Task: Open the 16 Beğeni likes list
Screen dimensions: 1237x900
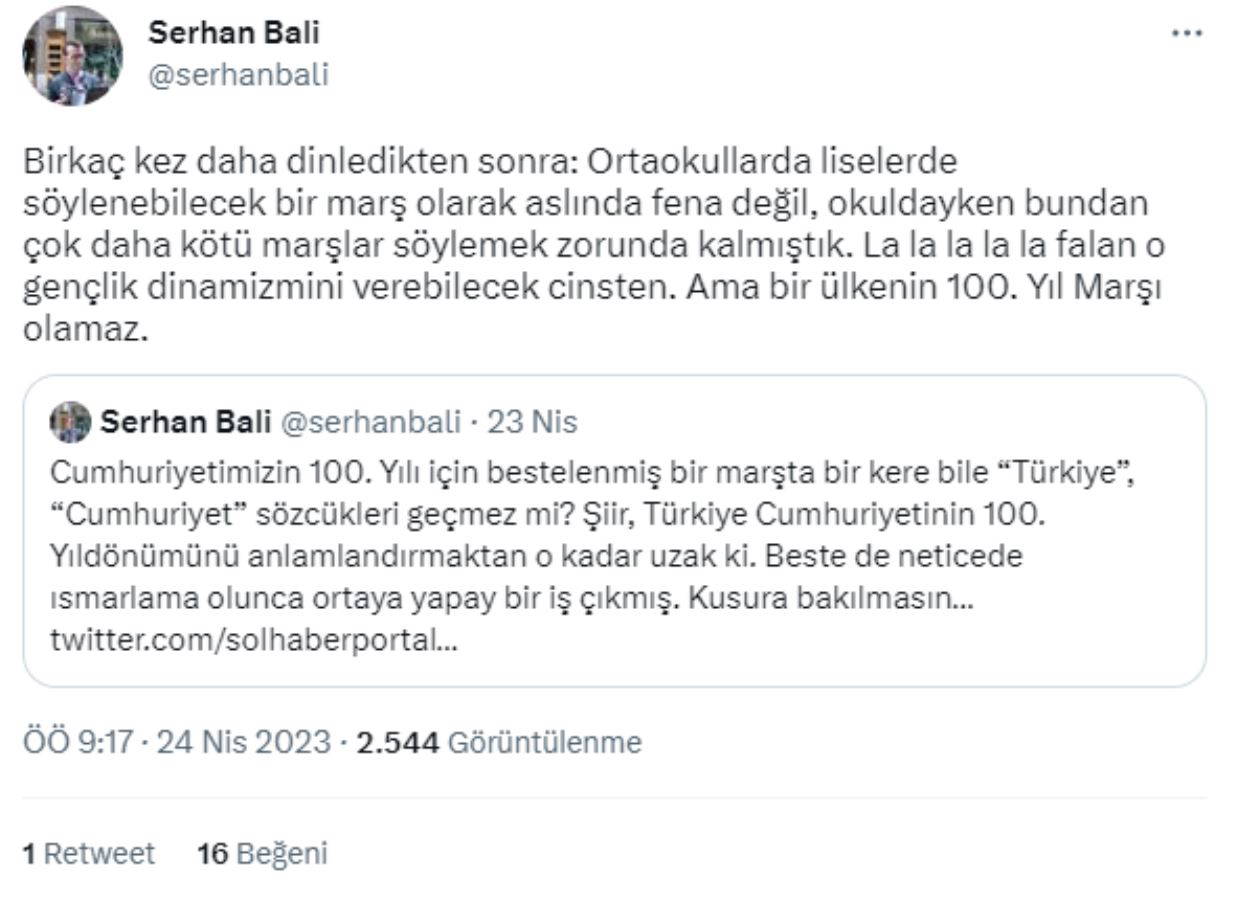Action: pos(262,853)
